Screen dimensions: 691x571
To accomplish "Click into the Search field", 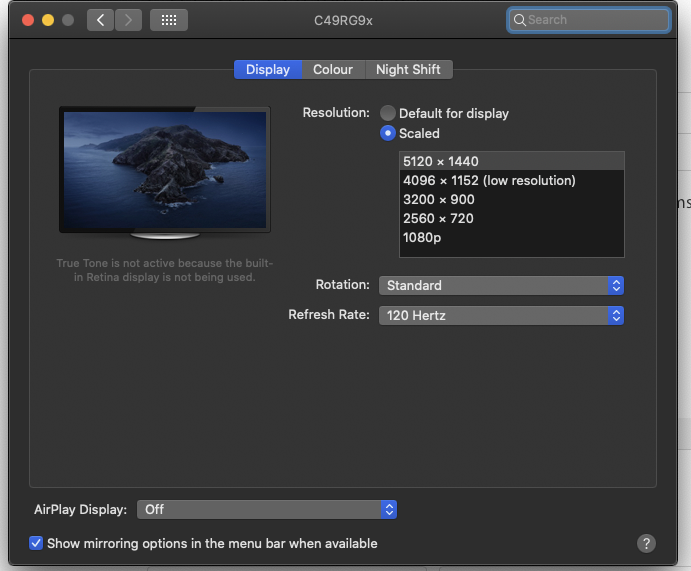I will click(589, 20).
